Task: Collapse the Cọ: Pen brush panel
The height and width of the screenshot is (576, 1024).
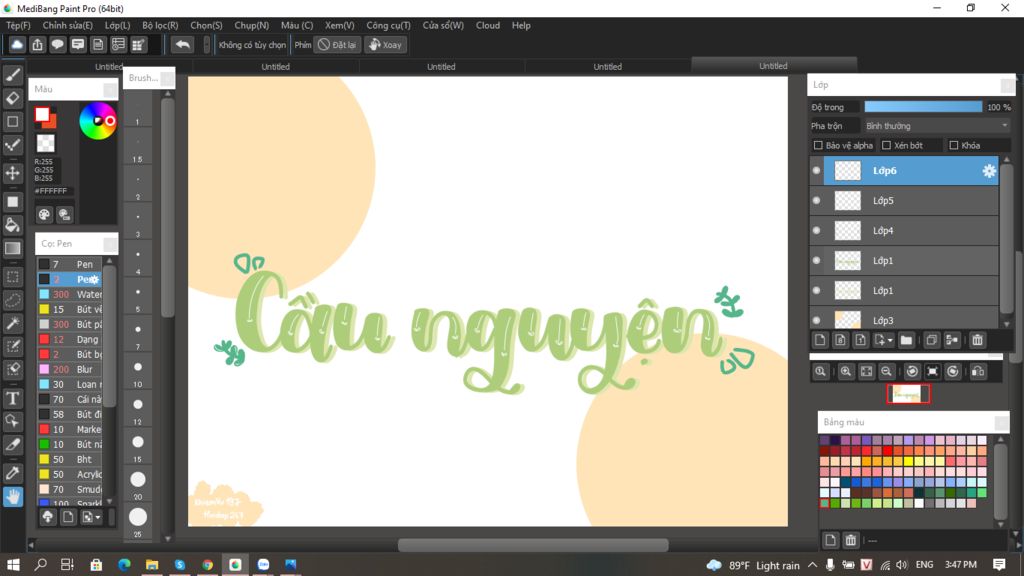Action: (110, 244)
